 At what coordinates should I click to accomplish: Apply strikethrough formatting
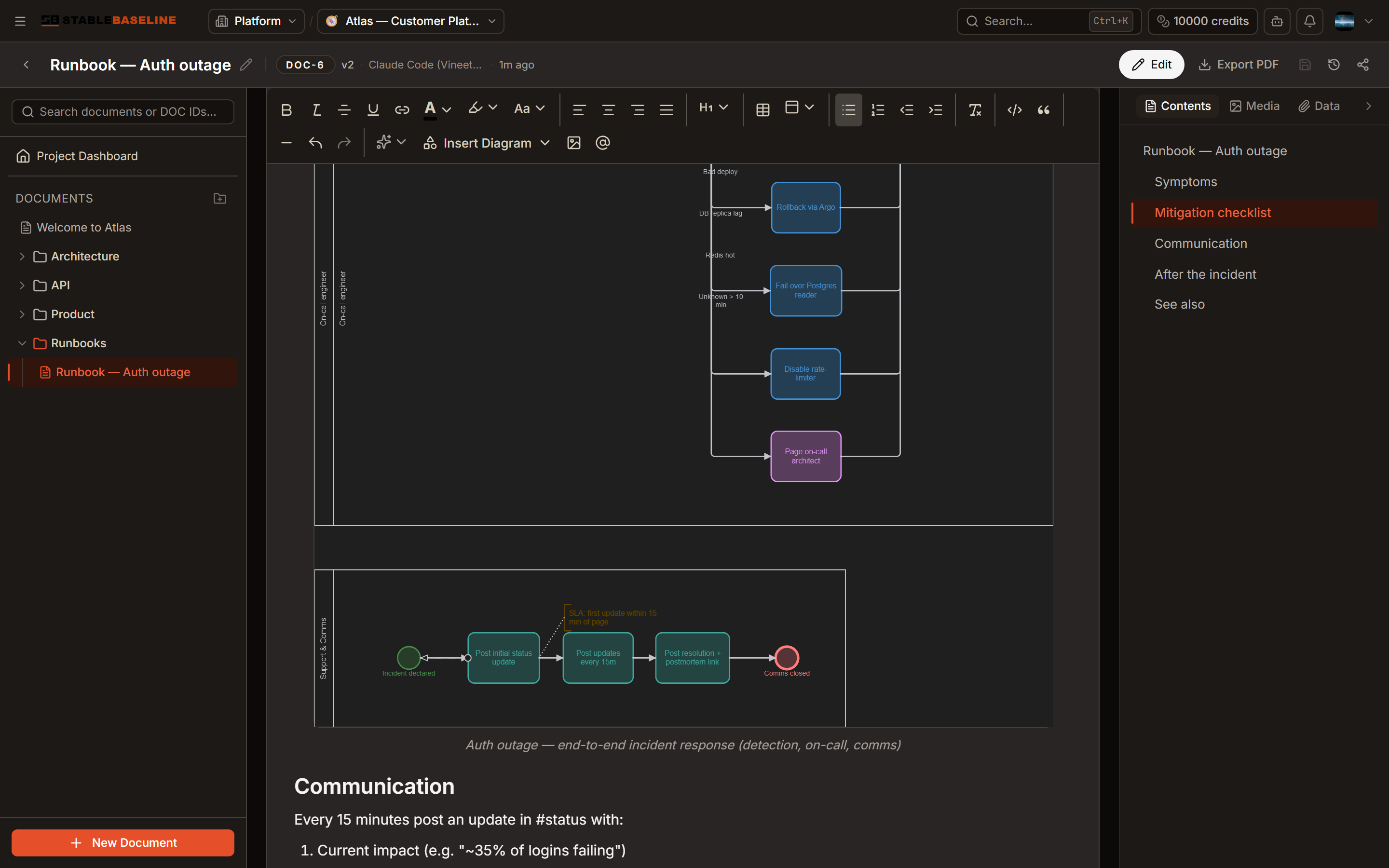[344, 109]
